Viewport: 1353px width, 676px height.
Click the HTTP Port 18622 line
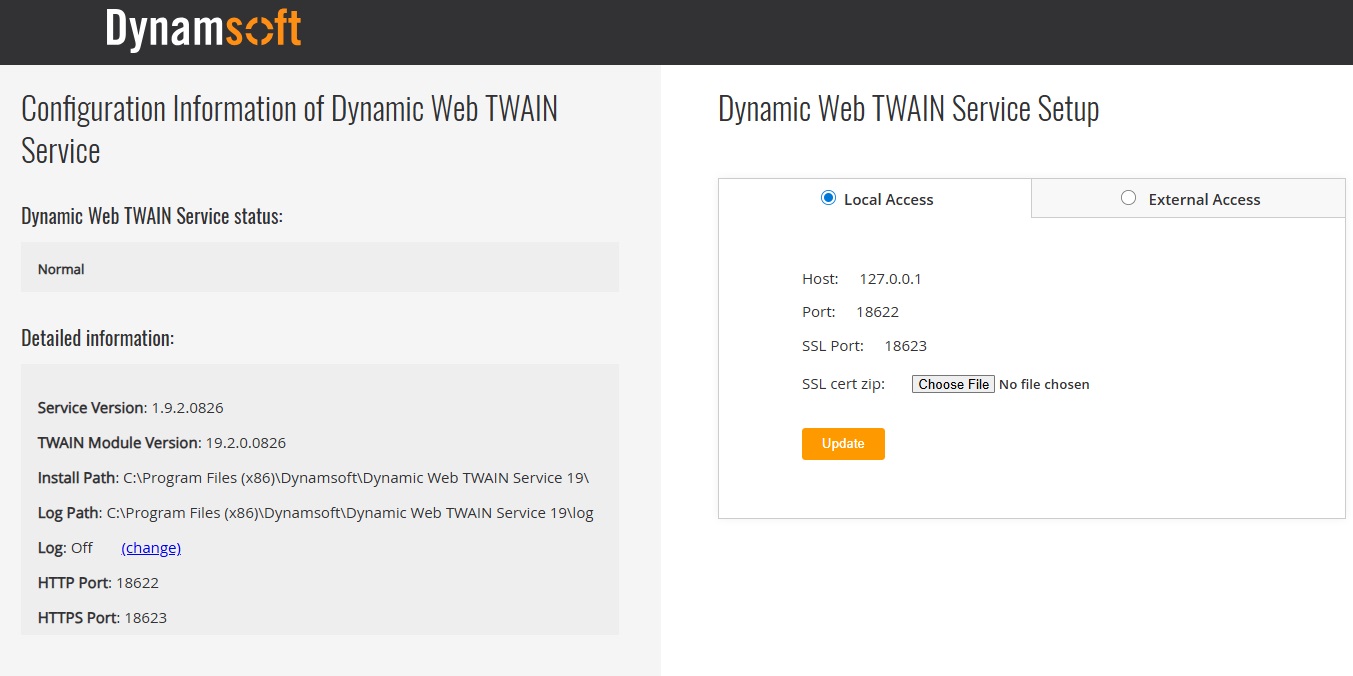98,583
